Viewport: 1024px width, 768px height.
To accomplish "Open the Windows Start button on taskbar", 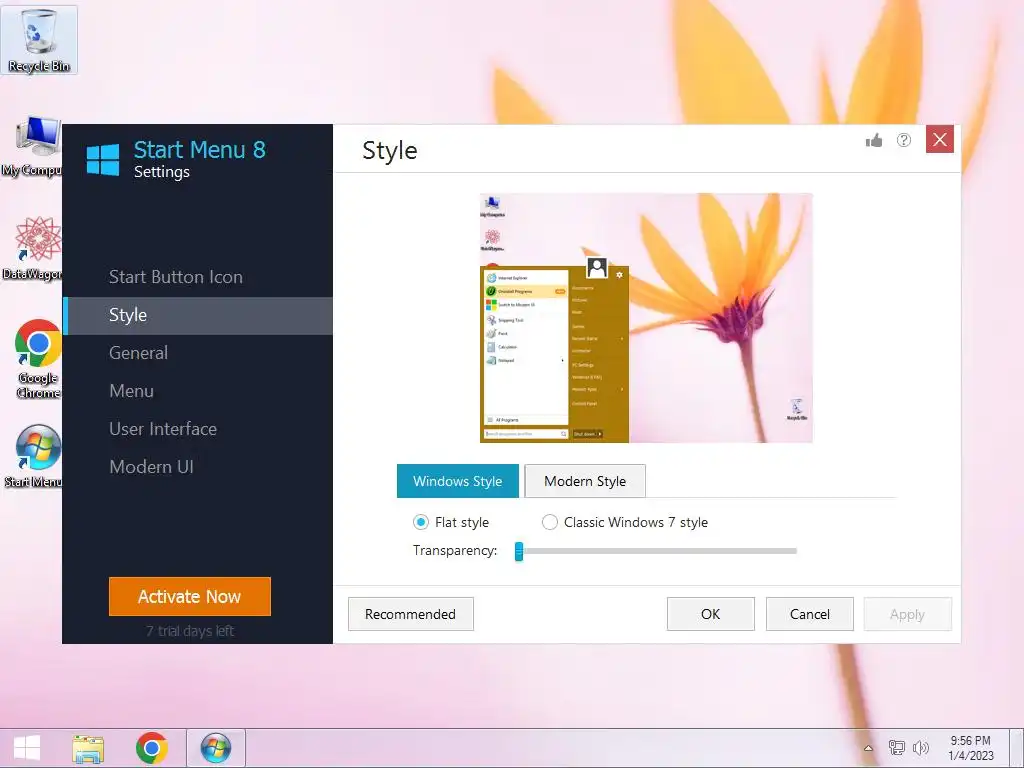I will click(x=27, y=748).
